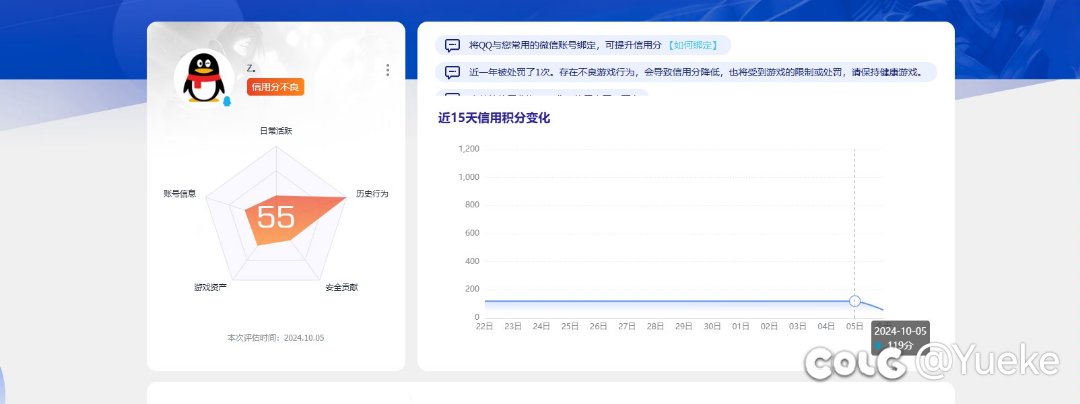Click the 01日 axis label

point(740,326)
